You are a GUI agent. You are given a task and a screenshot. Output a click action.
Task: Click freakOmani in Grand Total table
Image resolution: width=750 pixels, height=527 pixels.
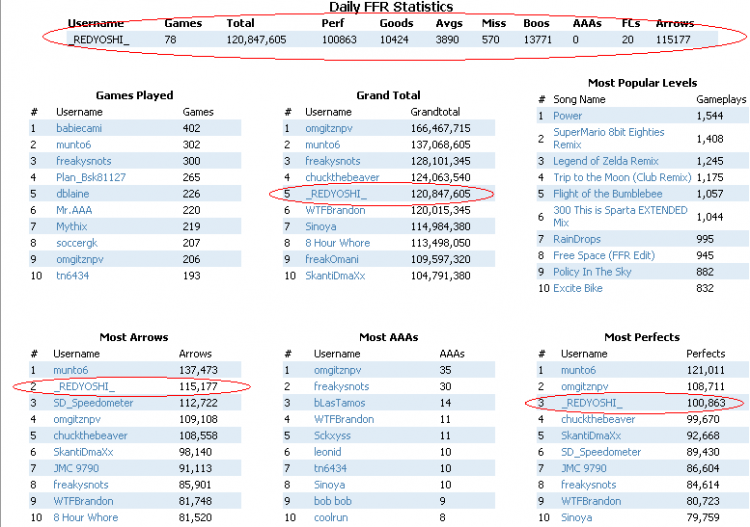(x=333, y=259)
